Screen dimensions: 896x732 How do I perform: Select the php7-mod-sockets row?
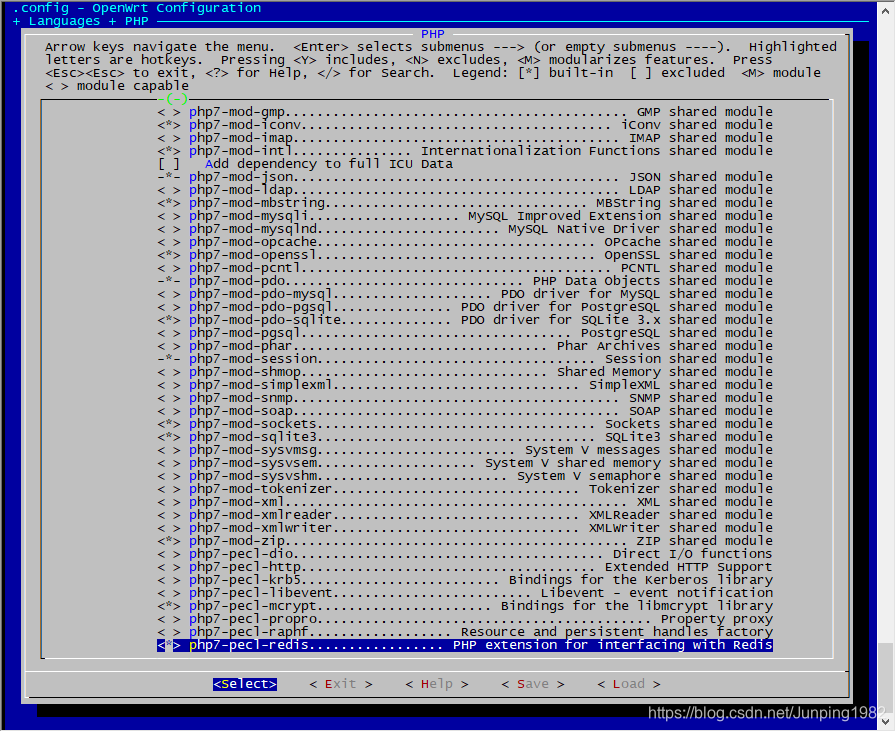[x=465, y=424]
